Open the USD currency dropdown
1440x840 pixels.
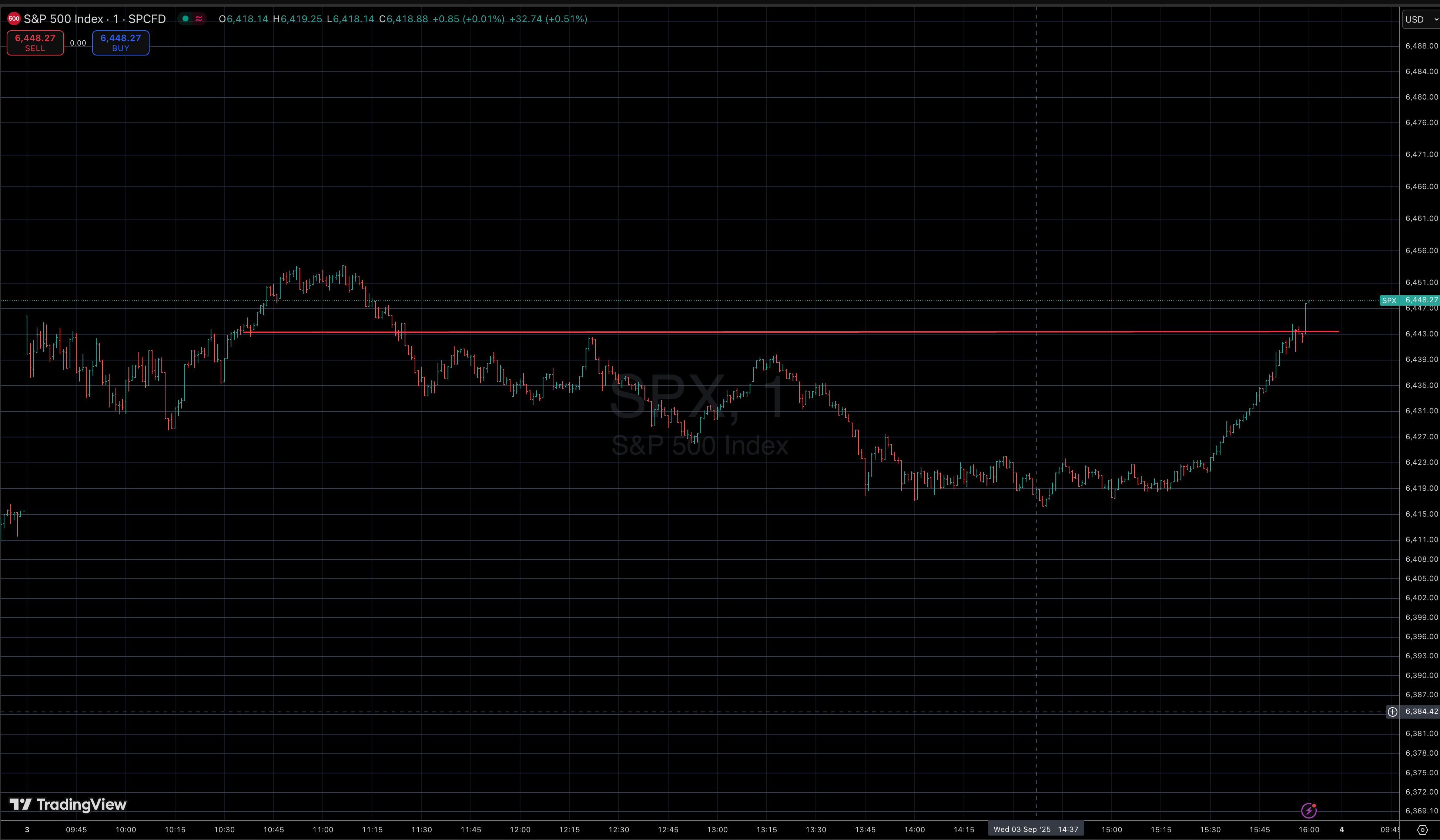tap(1420, 19)
